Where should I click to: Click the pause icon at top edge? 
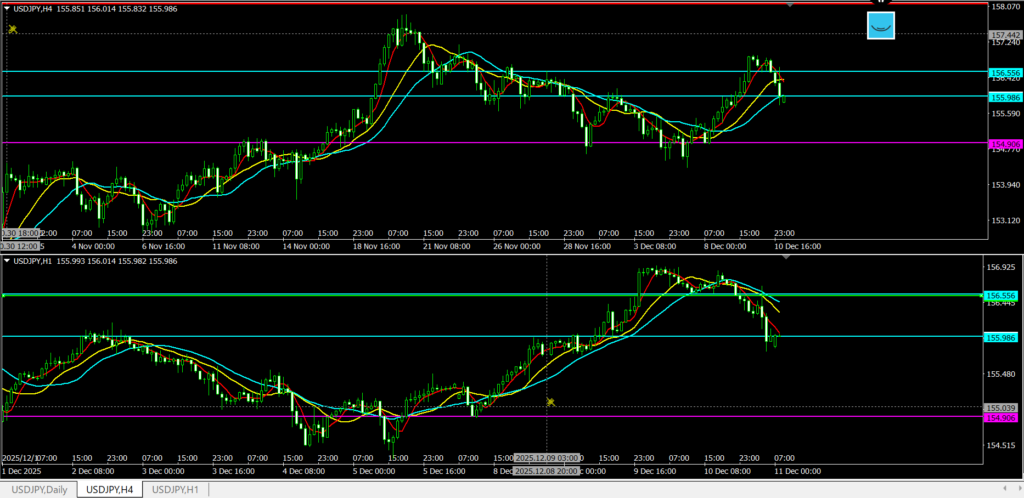(x=880, y=2)
